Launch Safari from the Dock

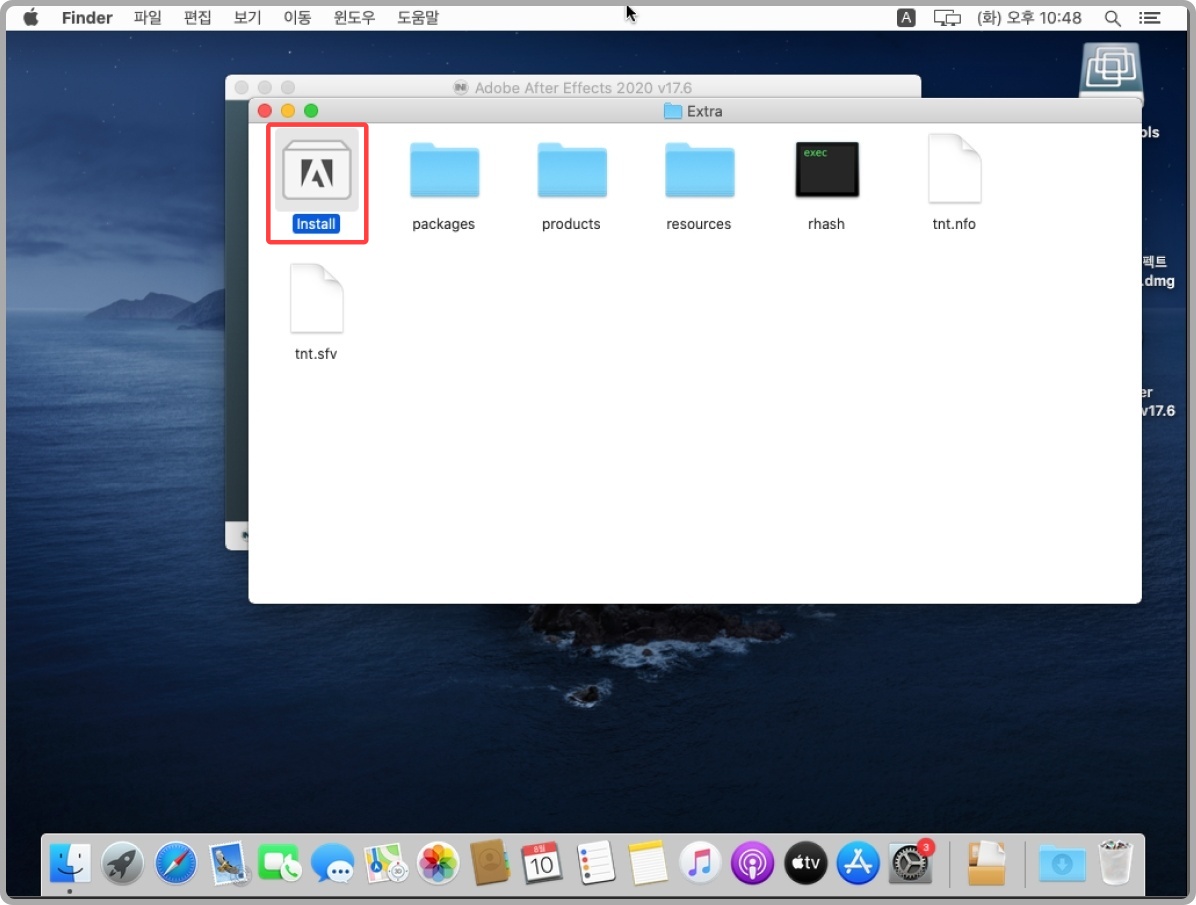point(175,864)
